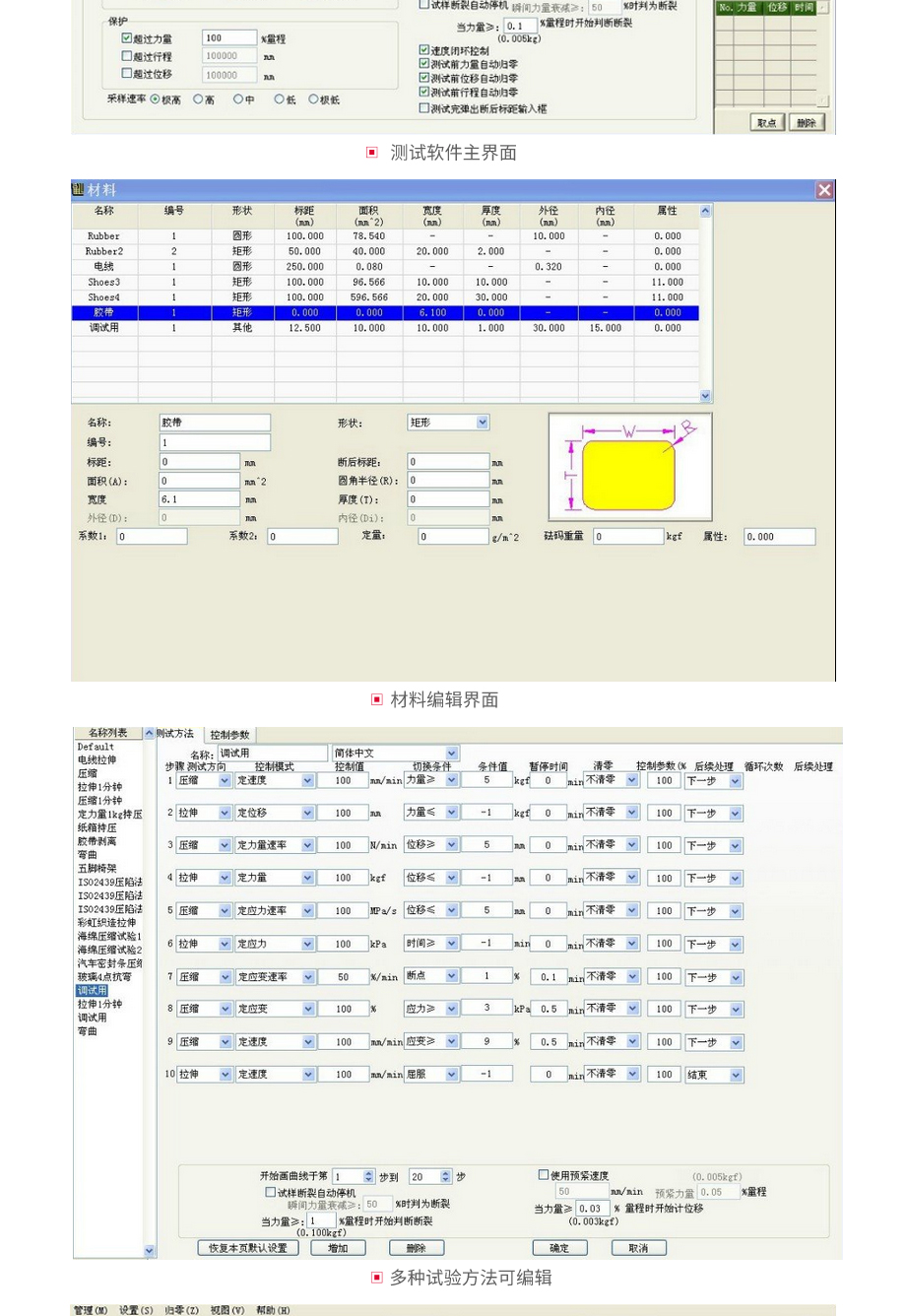Select 玻璃4点抗弯 in the method name list

click(x=104, y=977)
